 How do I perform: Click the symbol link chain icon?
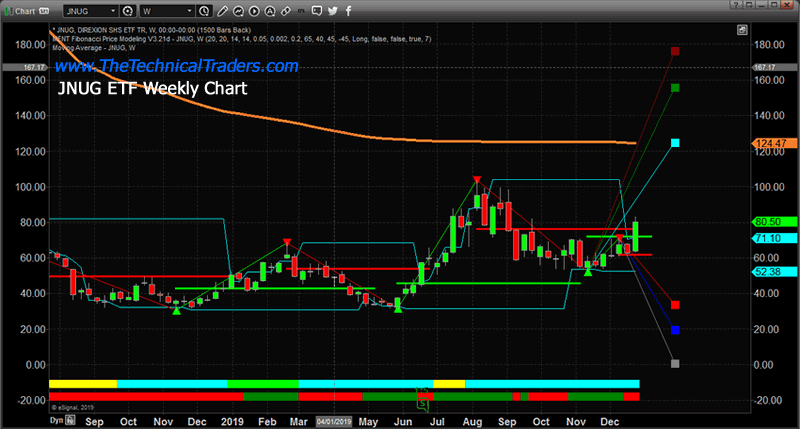tap(286, 11)
